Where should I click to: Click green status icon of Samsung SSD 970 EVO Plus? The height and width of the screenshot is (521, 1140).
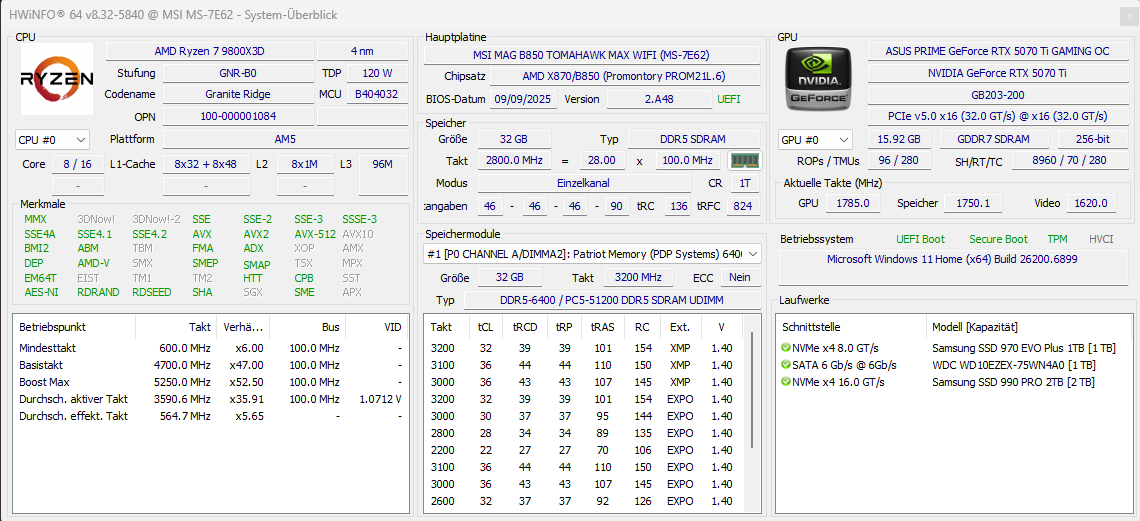coord(785,347)
